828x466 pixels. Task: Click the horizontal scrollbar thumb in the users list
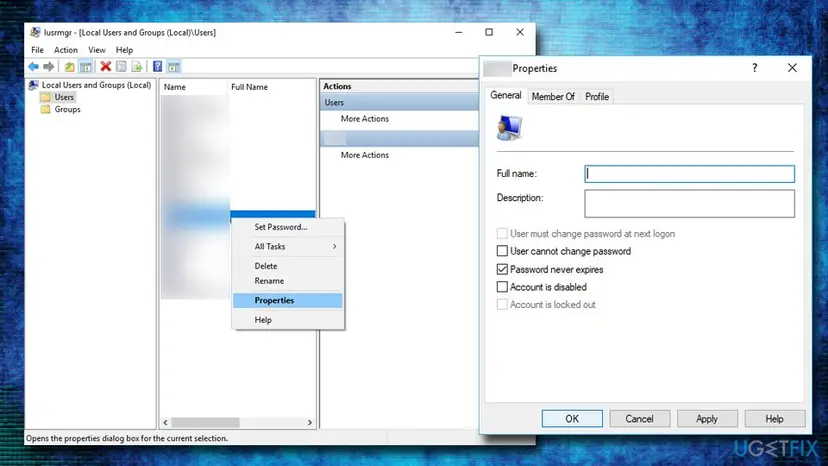tap(205, 423)
